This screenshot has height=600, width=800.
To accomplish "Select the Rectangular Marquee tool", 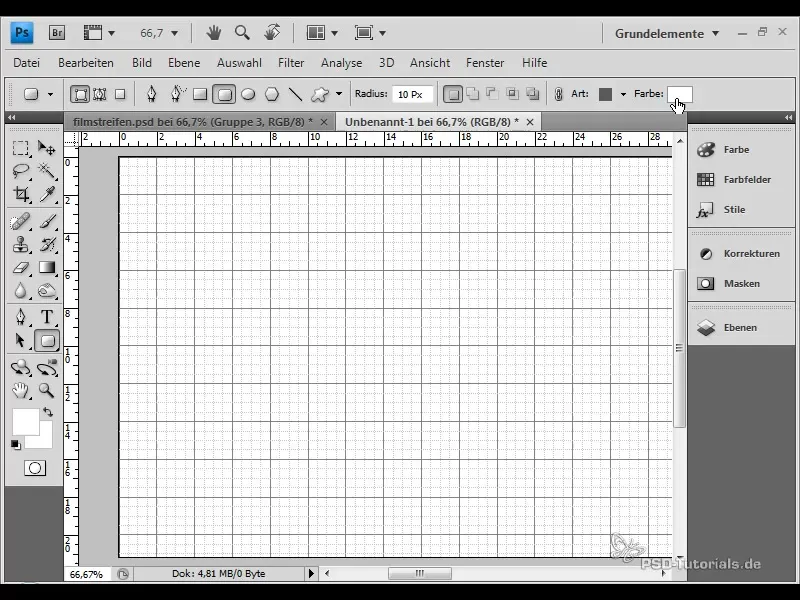I will 20,148.
